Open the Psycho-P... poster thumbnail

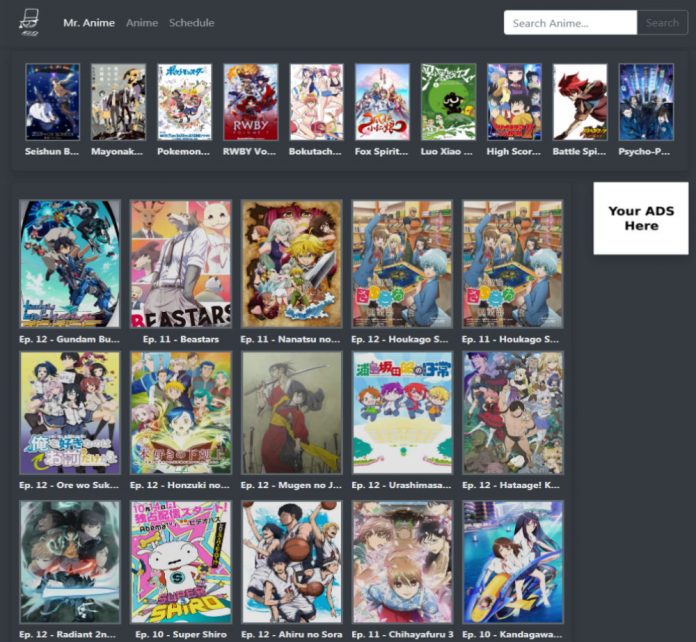pos(646,102)
